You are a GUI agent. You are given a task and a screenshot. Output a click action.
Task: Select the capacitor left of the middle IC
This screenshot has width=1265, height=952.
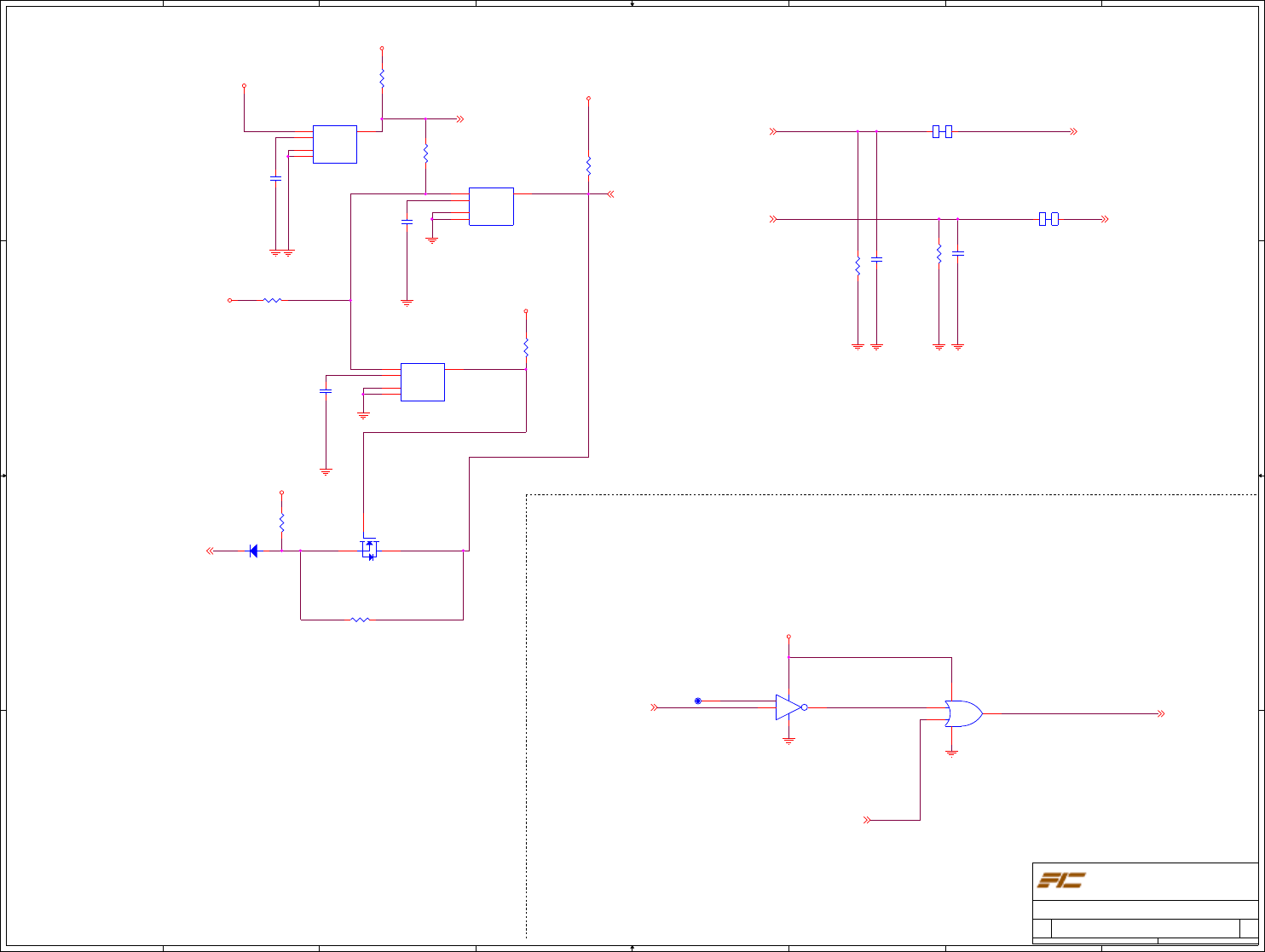point(407,222)
